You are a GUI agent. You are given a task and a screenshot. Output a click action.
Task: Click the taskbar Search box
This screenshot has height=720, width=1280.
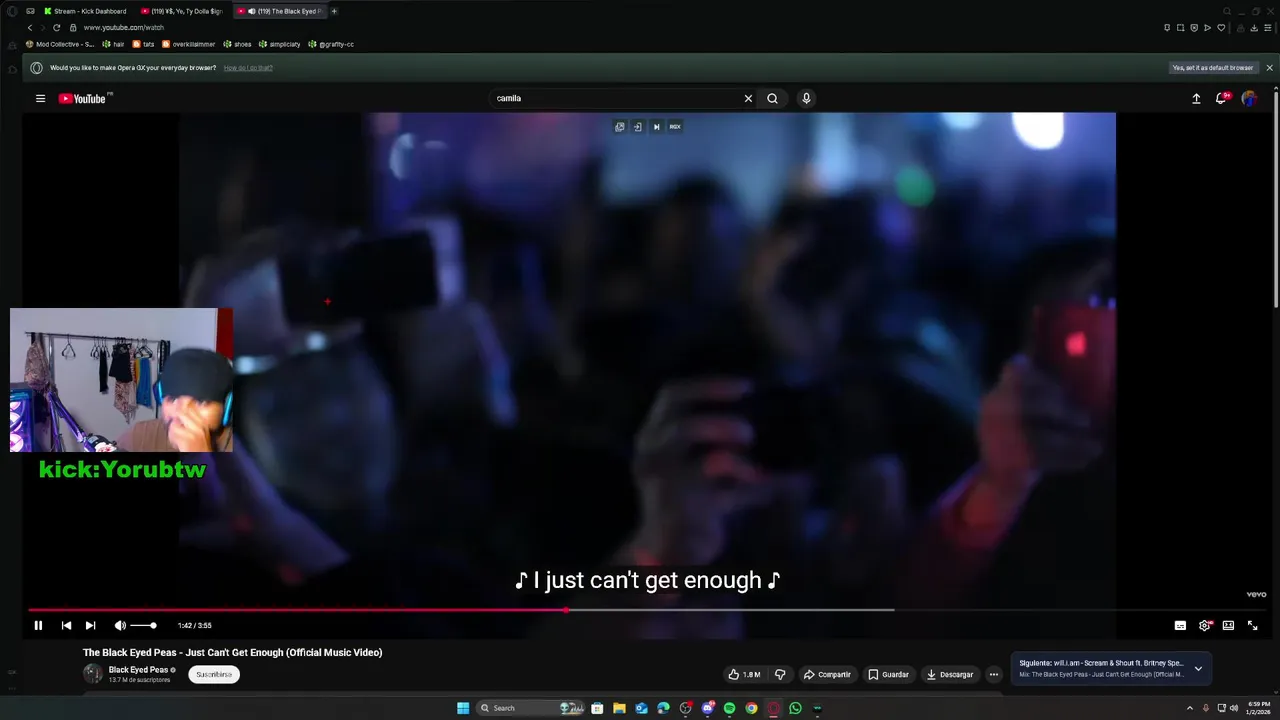click(530, 708)
